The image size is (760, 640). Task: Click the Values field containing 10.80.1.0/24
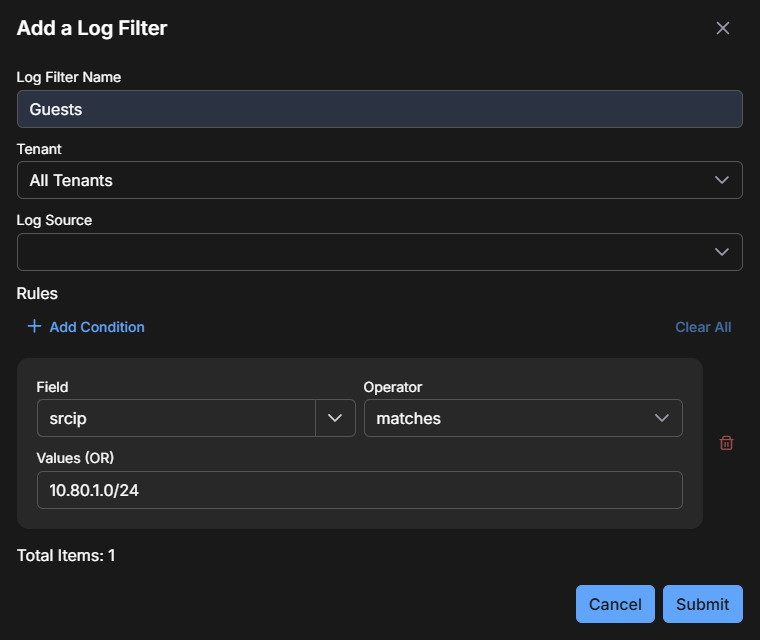coord(359,490)
